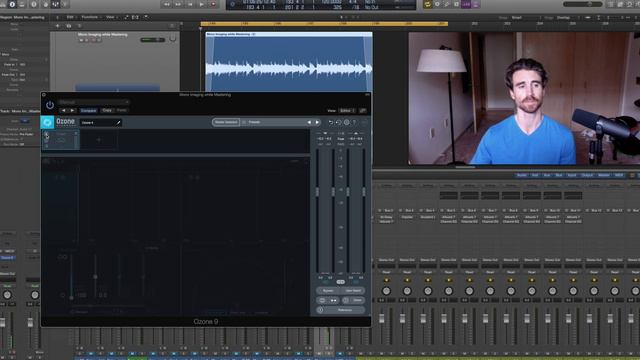Click the Logic rewind transport button
Viewport: 640px width, 360px height.
coord(167,4)
